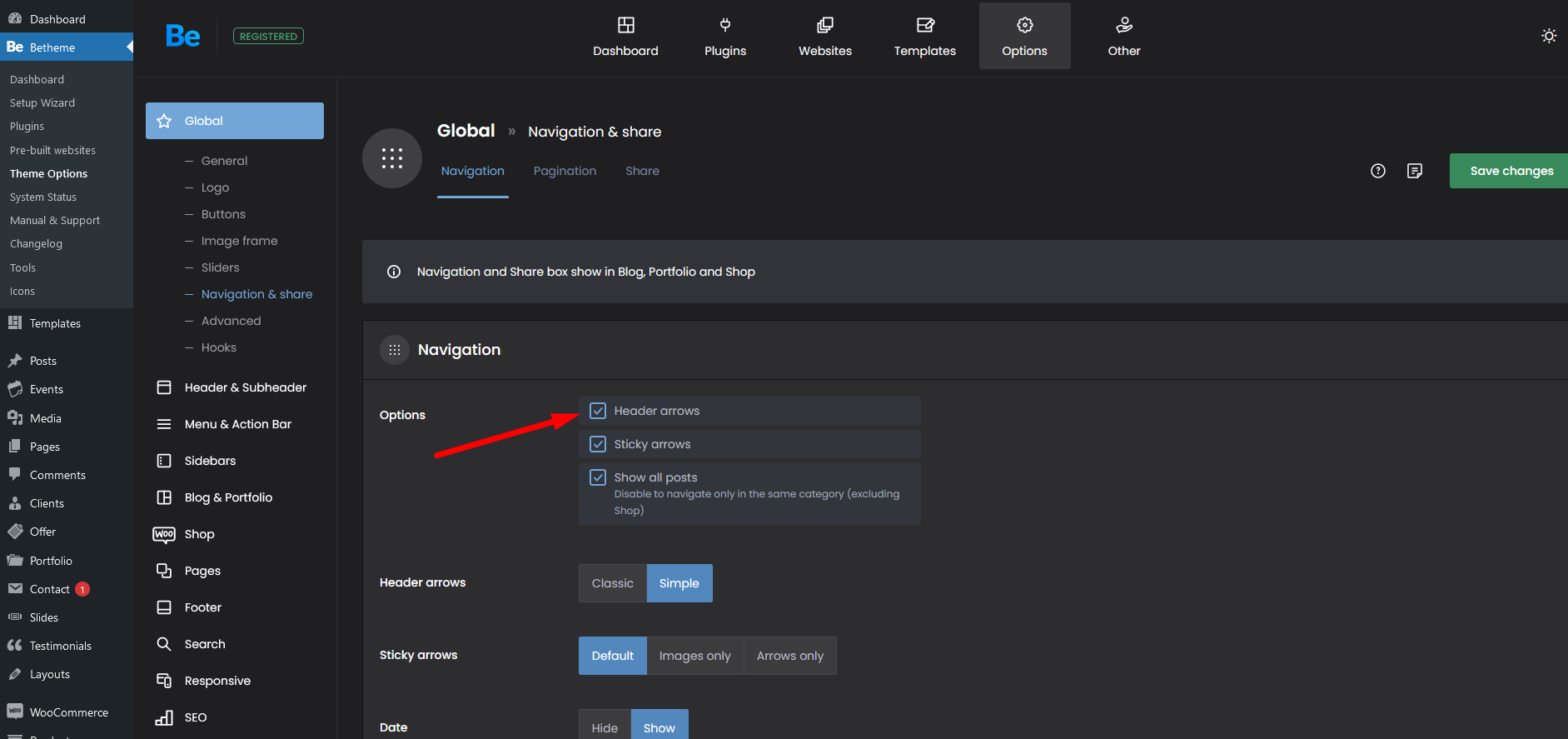Open the Templates edit icon

tap(925, 25)
